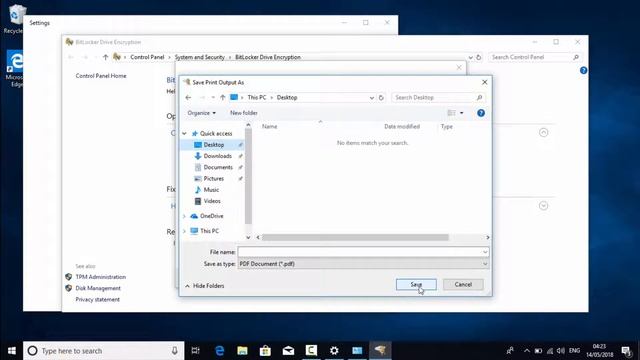This screenshot has height=360, width=640.
Task: Select Documents in the navigation tree
Action: [218, 167]
